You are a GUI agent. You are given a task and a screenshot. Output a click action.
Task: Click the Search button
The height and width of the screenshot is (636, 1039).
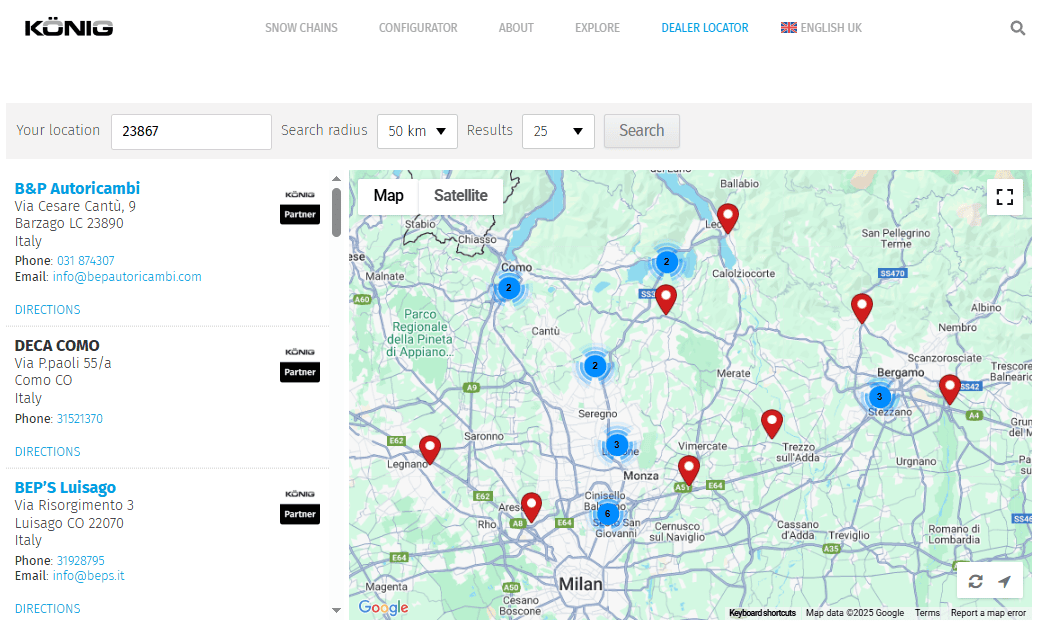point(641,131)
